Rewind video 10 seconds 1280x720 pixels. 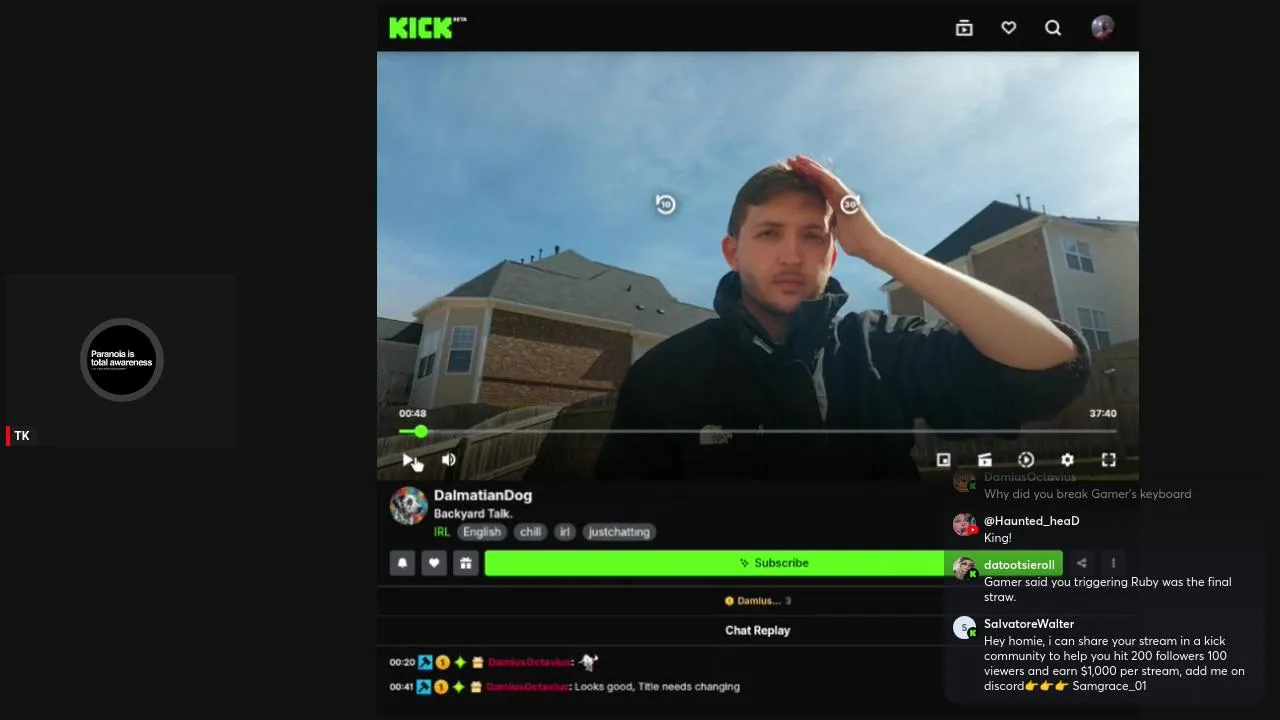(665, 205)
